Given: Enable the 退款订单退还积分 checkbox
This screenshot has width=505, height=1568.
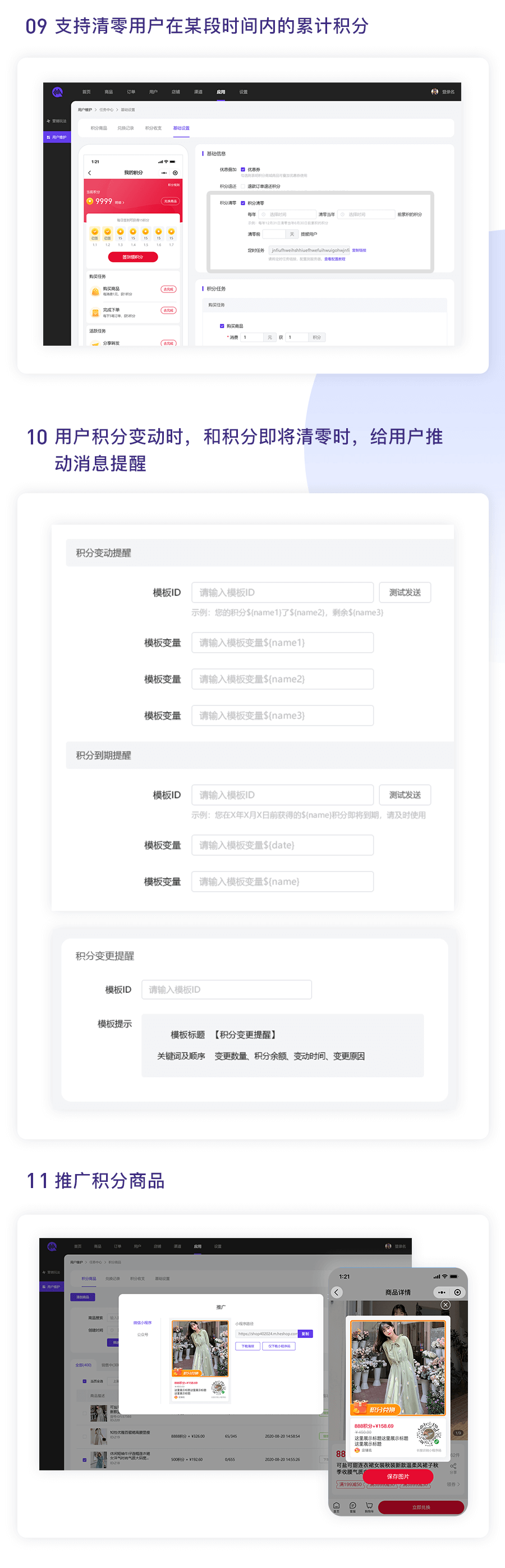Looking at the screenshot, I should (243, 186).
